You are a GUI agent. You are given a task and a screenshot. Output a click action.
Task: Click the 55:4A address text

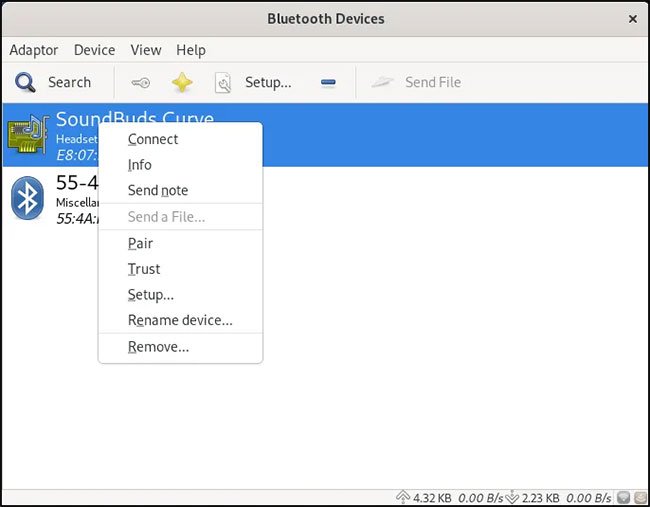(77, 219)
